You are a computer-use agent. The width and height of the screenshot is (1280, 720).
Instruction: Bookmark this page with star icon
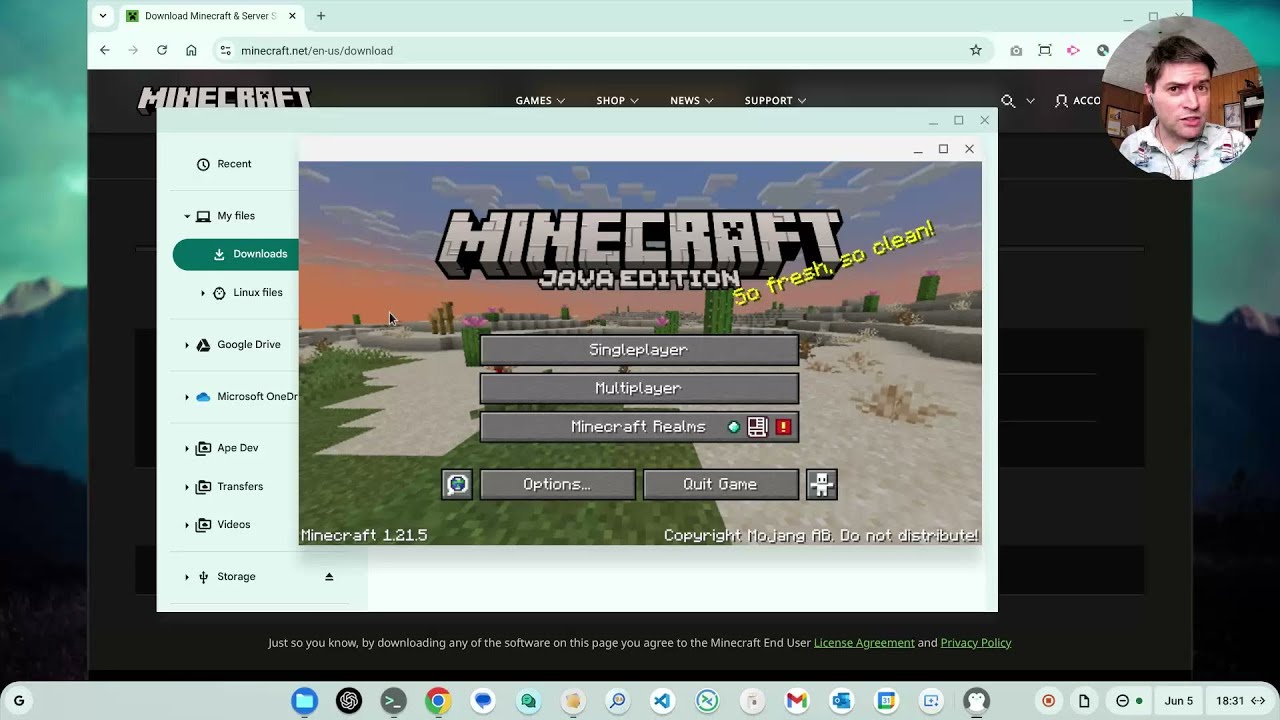[x=976, y=50]
